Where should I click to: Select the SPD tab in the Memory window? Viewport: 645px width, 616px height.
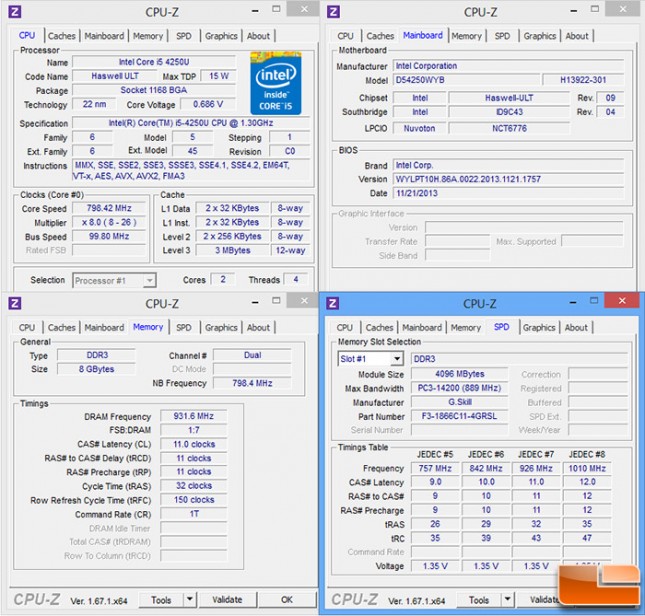point(183,328)
